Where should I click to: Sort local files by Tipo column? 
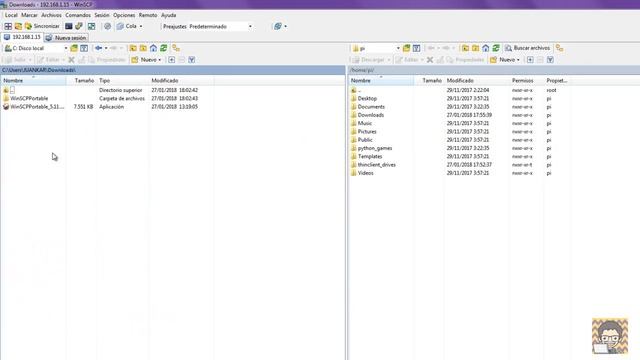coord(122,80)
